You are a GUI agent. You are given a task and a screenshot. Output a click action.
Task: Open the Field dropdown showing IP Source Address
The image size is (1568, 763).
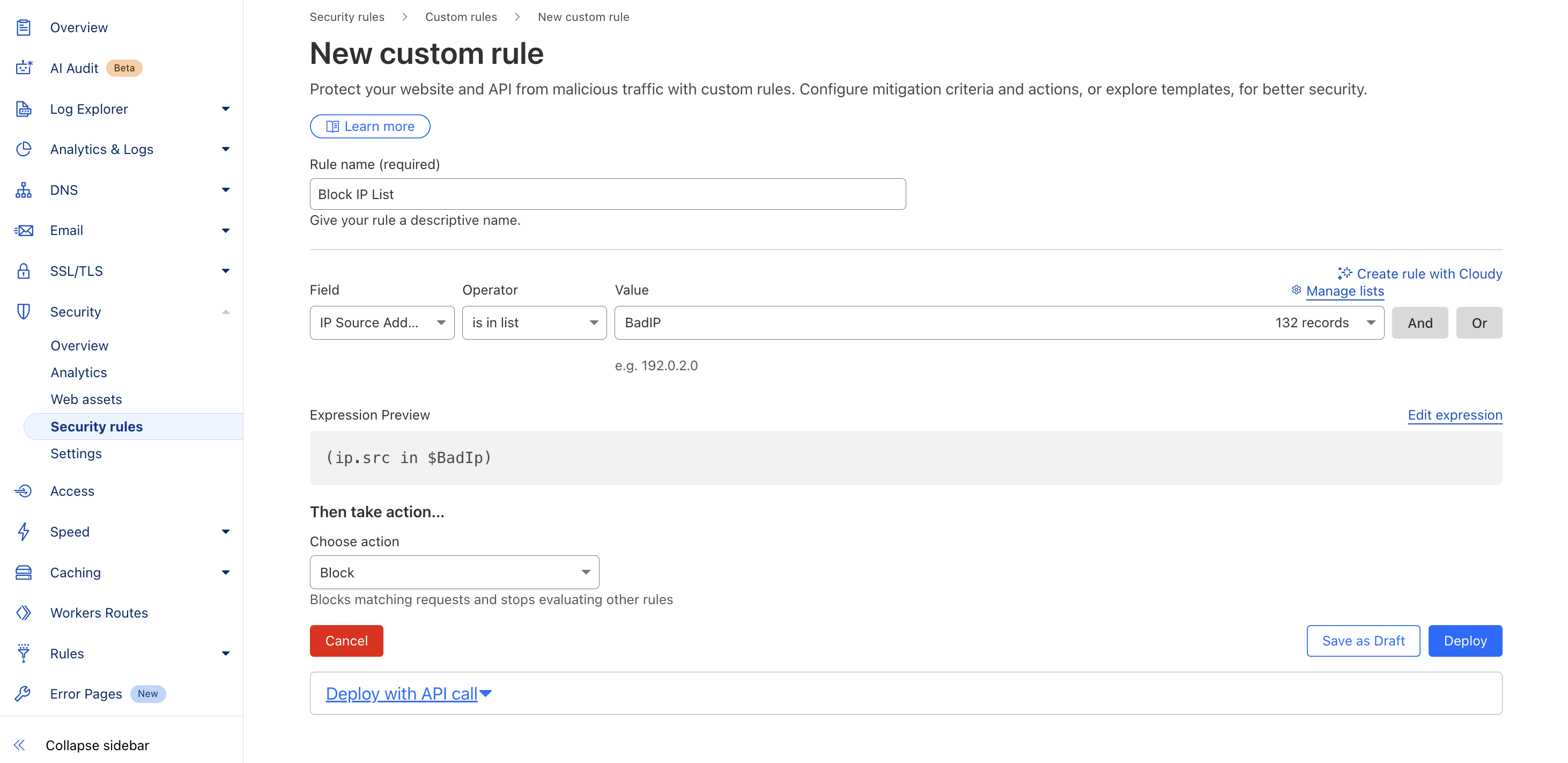pos(382,322)
